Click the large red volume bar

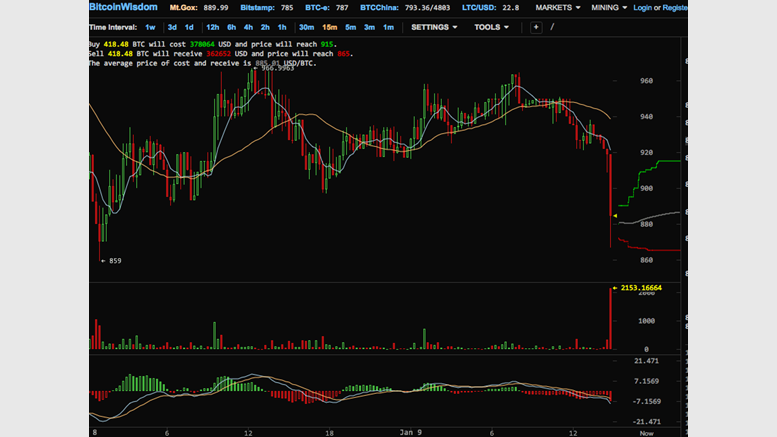point(610,319)
